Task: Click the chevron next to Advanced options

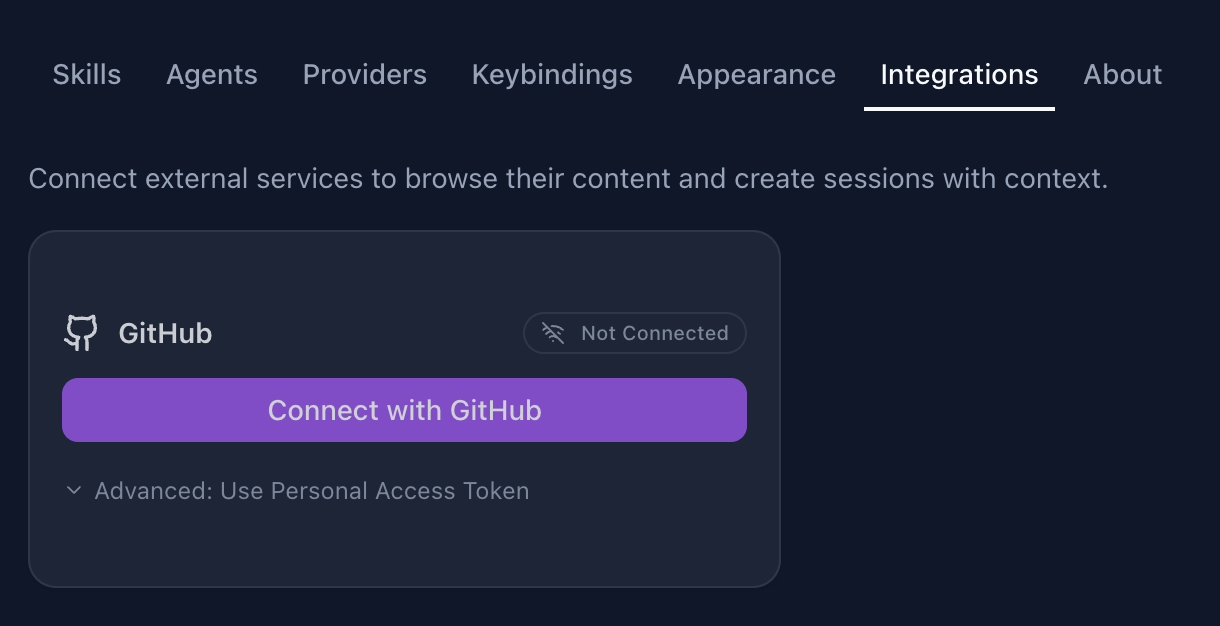Action: pyautogui.click(x=72, y=490)
